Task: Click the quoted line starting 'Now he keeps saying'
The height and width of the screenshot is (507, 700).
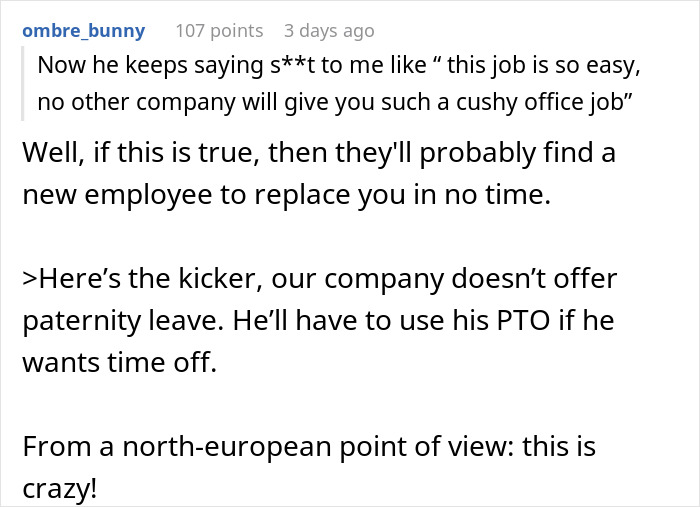Action: click(336, 68)
